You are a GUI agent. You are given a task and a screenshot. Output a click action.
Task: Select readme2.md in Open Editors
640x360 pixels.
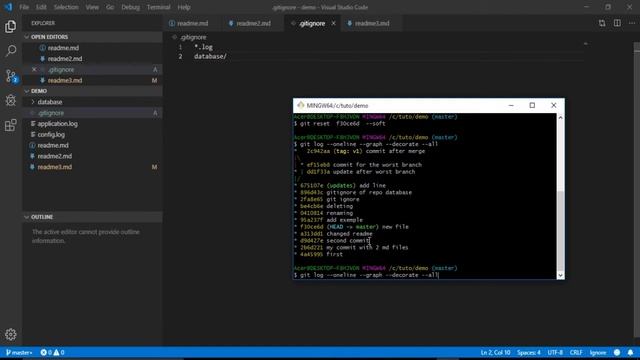[x=92, y=59]
